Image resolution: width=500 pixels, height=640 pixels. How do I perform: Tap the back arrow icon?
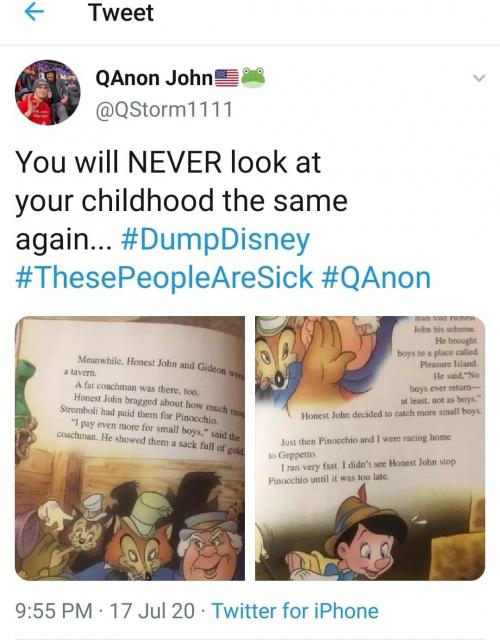34,12
